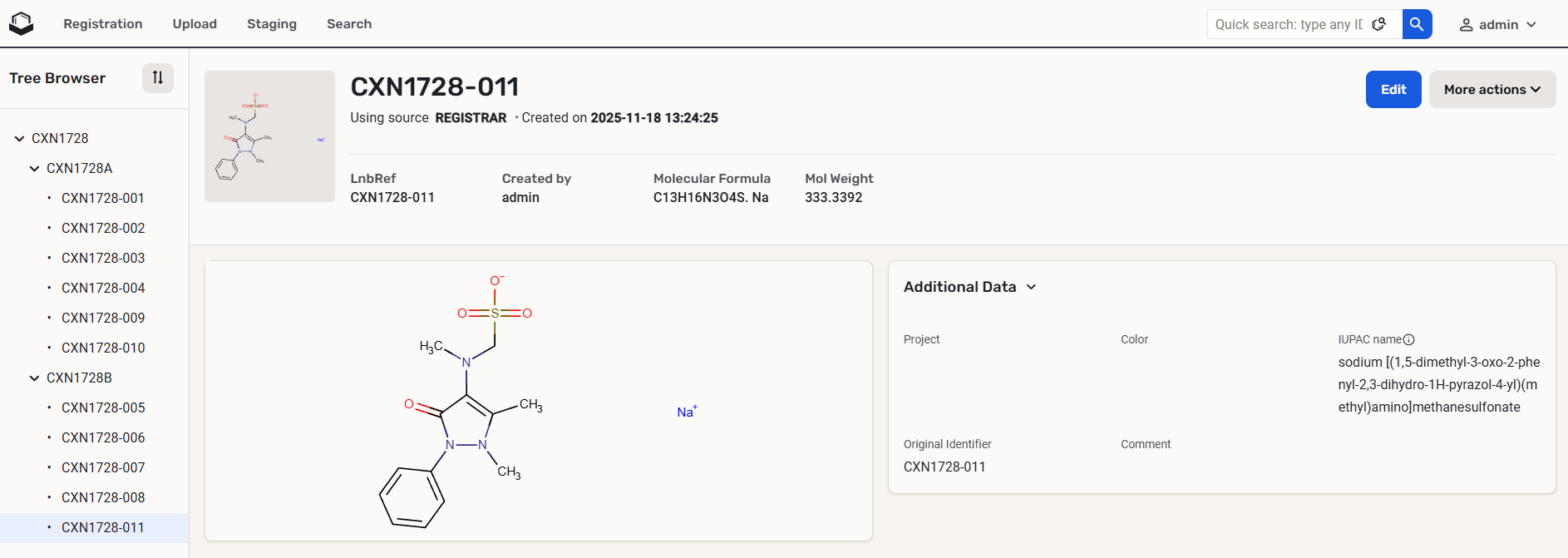The width and height of the screenshot is (1568, 558).
Task: Click the app logo icon
Action: (22, 24)
